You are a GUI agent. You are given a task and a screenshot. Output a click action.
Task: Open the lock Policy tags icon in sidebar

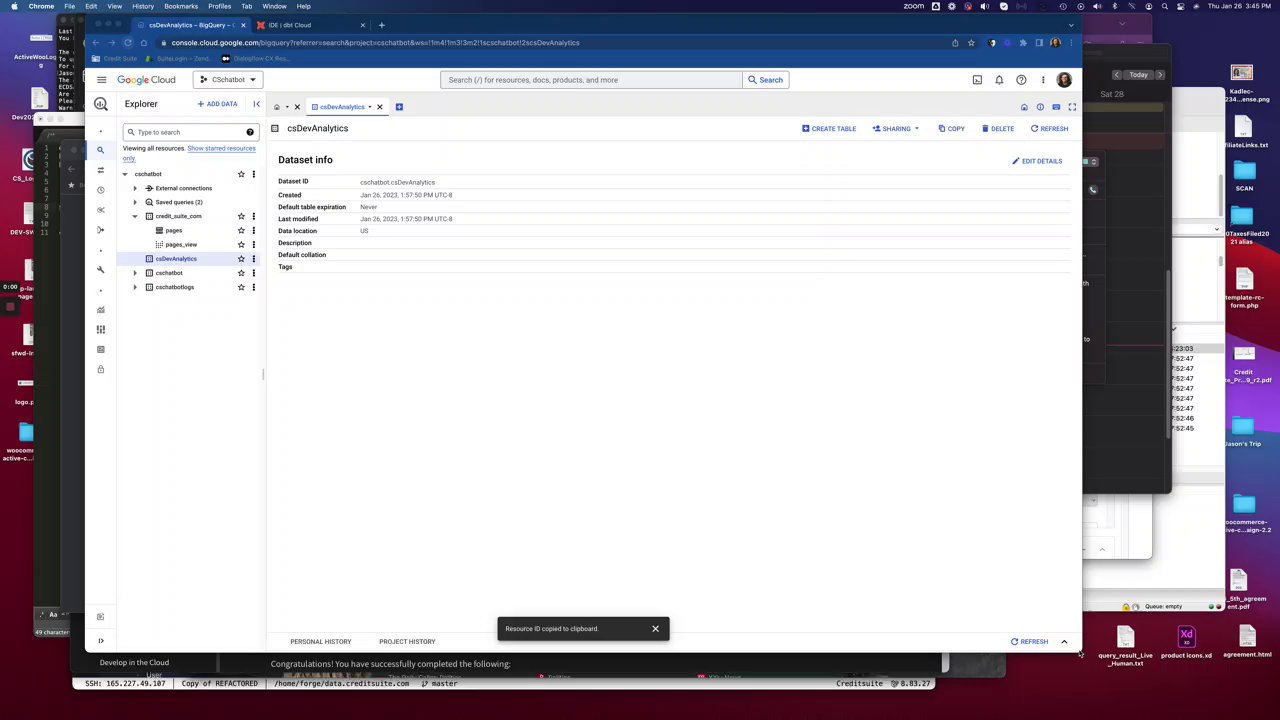pyautogui.click(x=100, y=370)
